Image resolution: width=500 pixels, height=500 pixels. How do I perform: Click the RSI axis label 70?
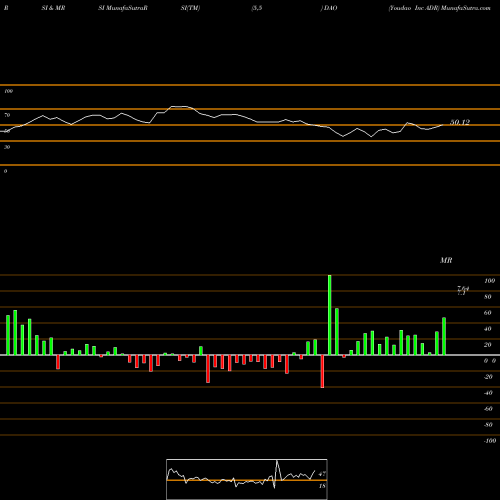click(7, 115)
